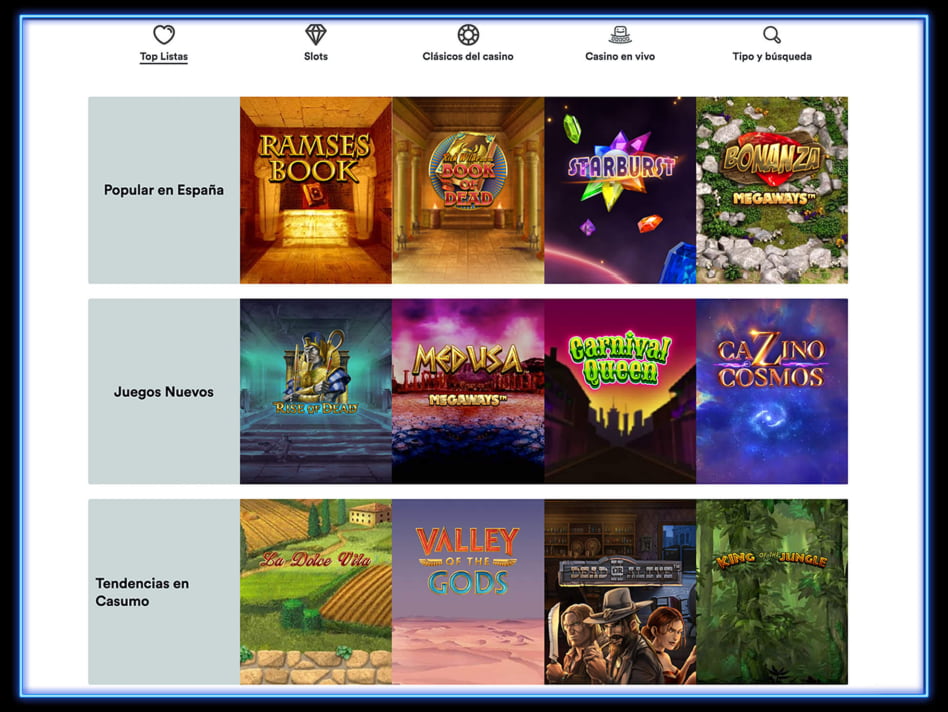Image resolution: width=948 pixels, height=712 pixels.
Task: Click the diamond icon above Slots
Action: 316,34
